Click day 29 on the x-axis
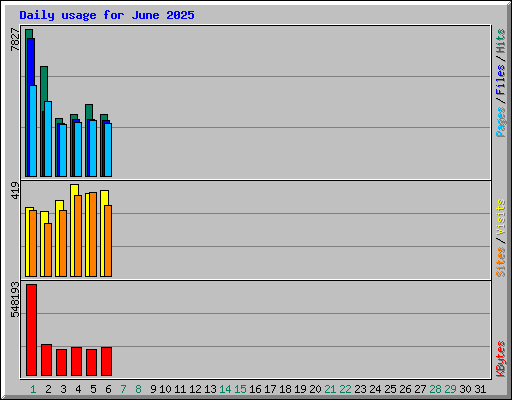Image resolution: width=512 pixels, height=400 pixels. click(x=450, y=389)
